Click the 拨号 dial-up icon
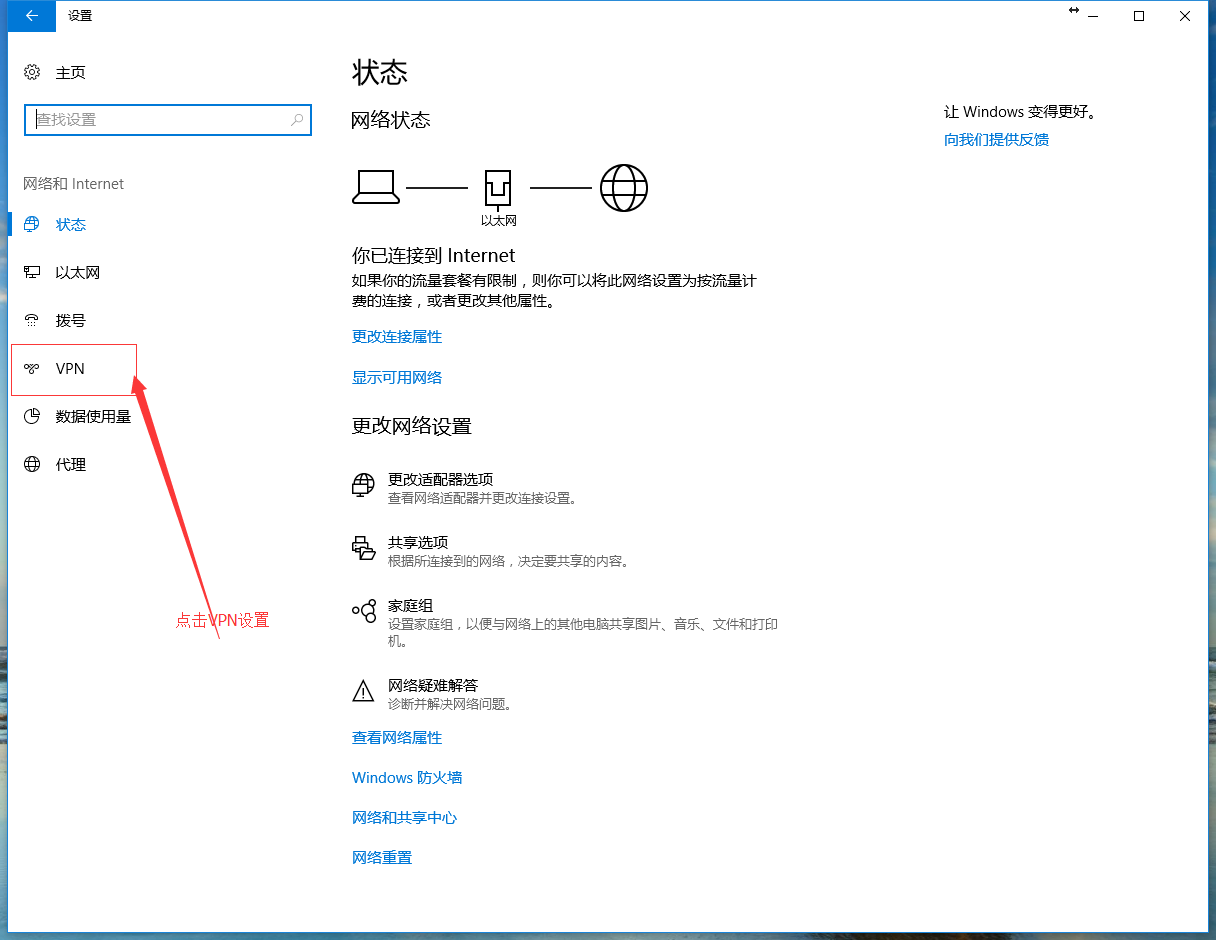The width and height of the screenshot is (1216, 940). pos(32,321)
